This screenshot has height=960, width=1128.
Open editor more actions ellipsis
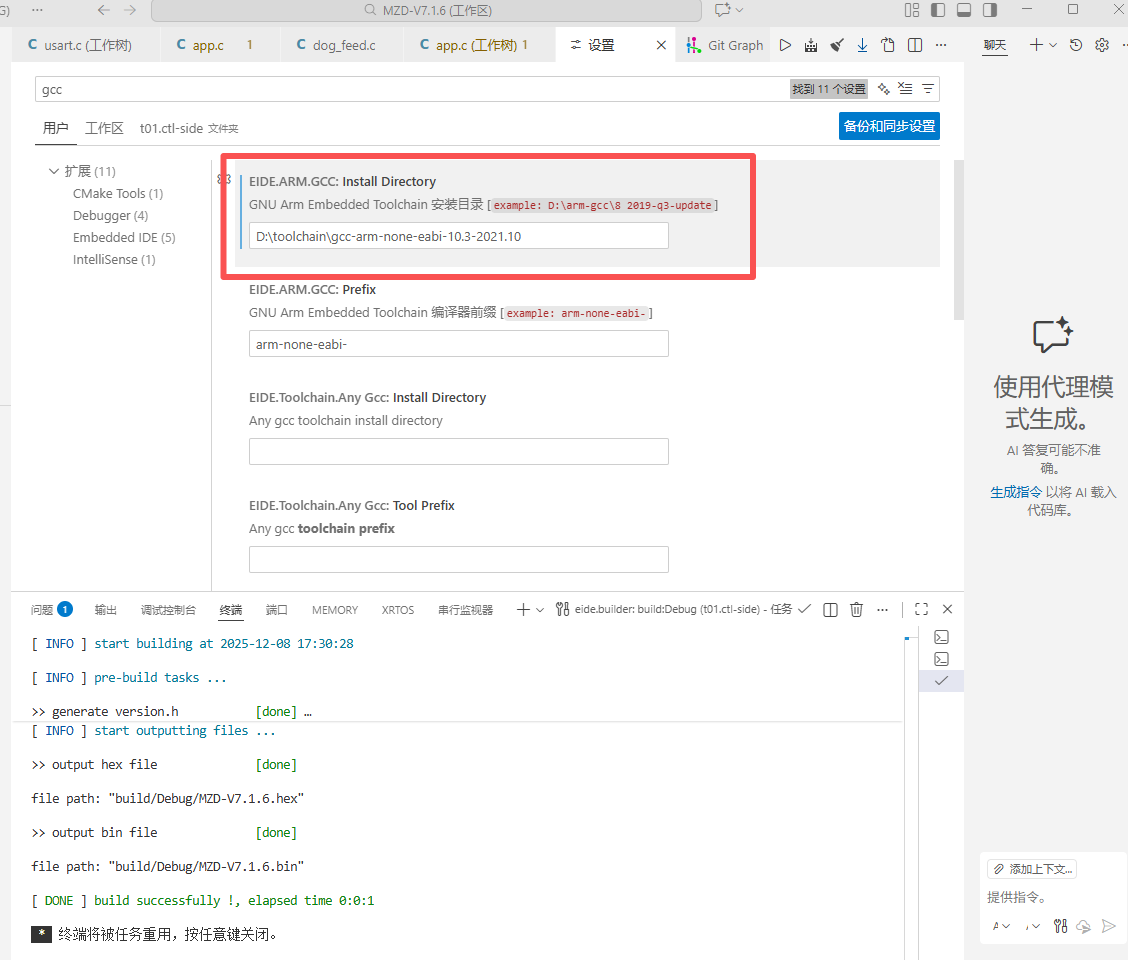[x=940, y=45]
